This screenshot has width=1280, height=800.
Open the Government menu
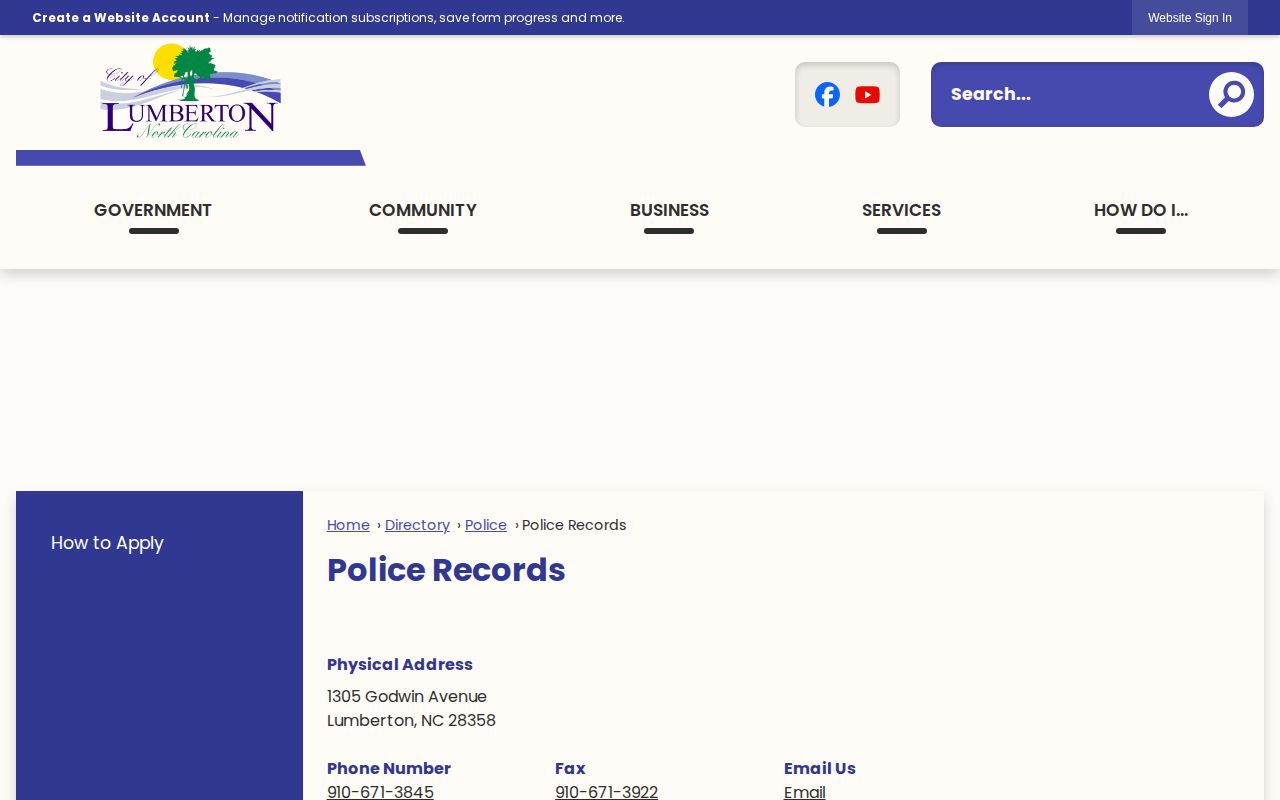pyautogui.click(x=153, y=210)
